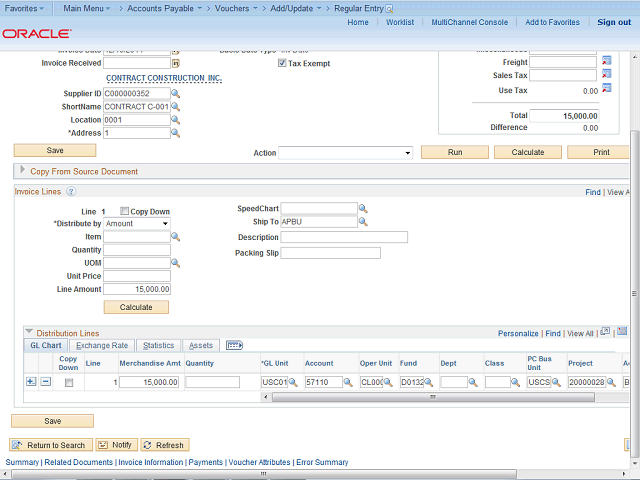
Task: Toggle the Tax Exempt checkbox
Action: pyautogui.click(x=281, y=63)
